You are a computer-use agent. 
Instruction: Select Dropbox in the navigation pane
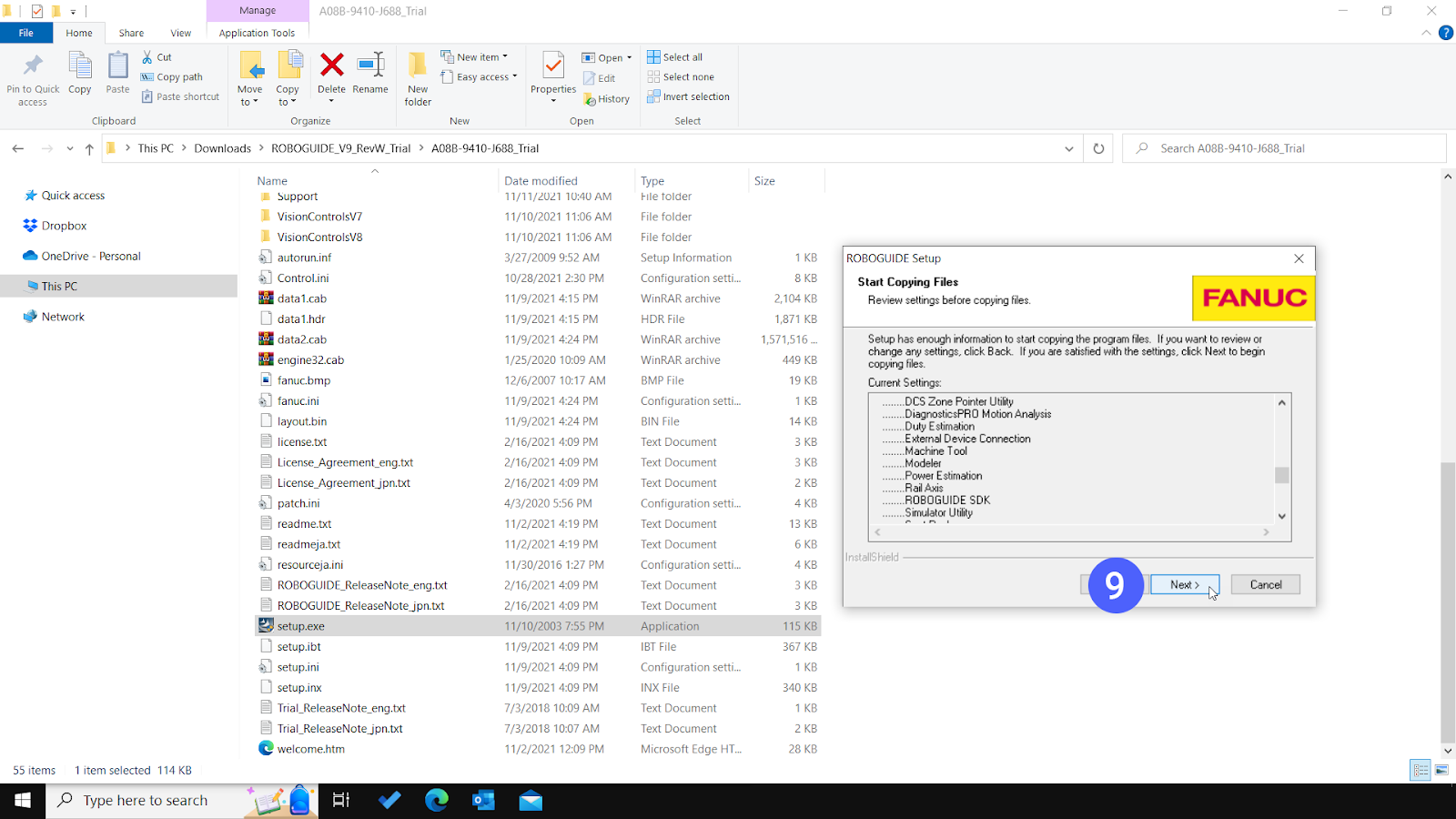coord(64,226)
